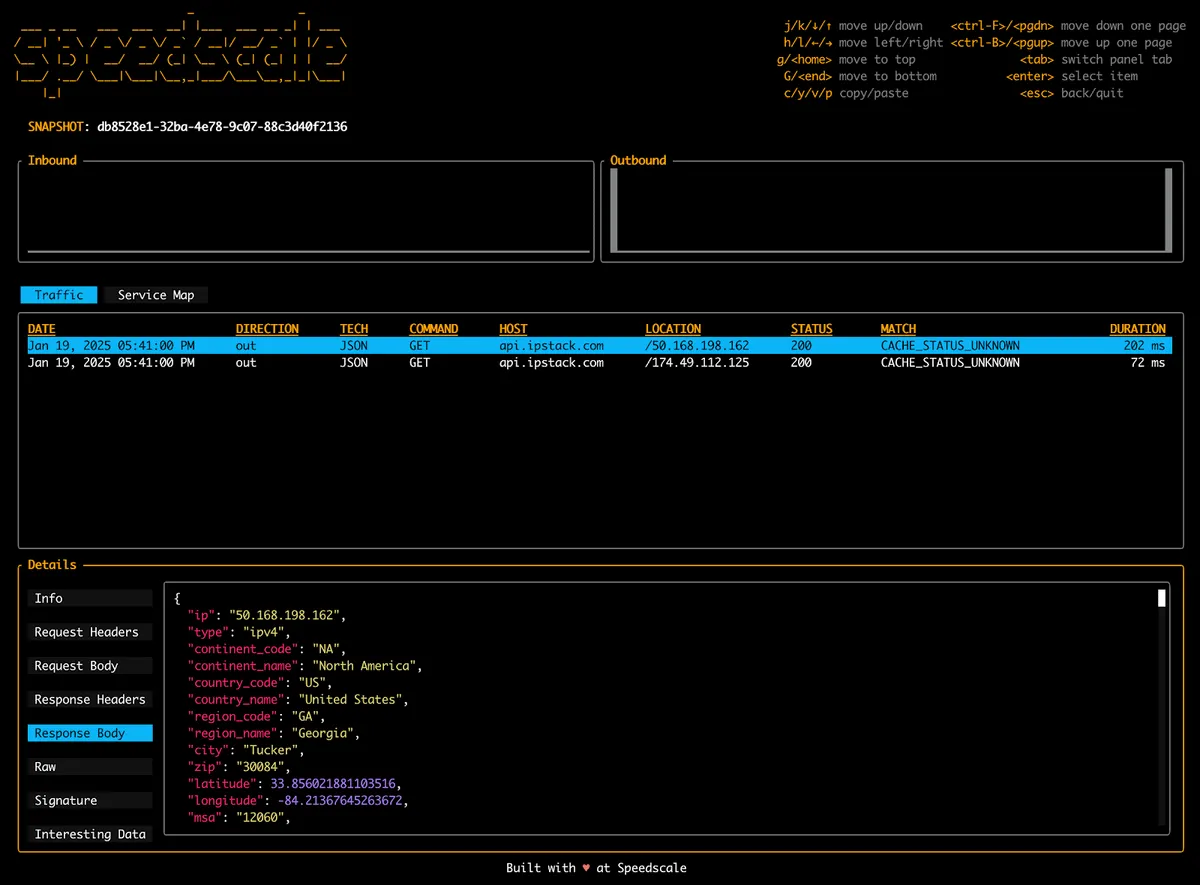View the Interesting Data panel

click(x=90, y=834)
